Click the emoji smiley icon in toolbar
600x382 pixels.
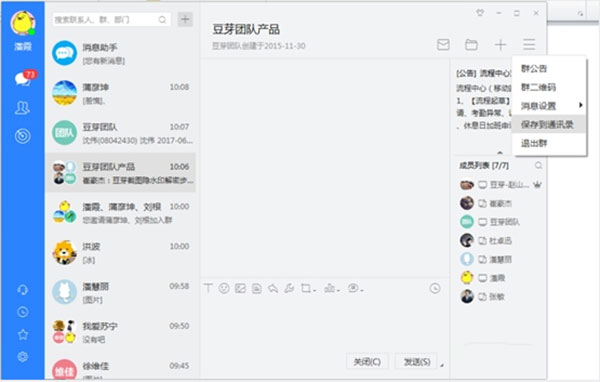point(224,288)
